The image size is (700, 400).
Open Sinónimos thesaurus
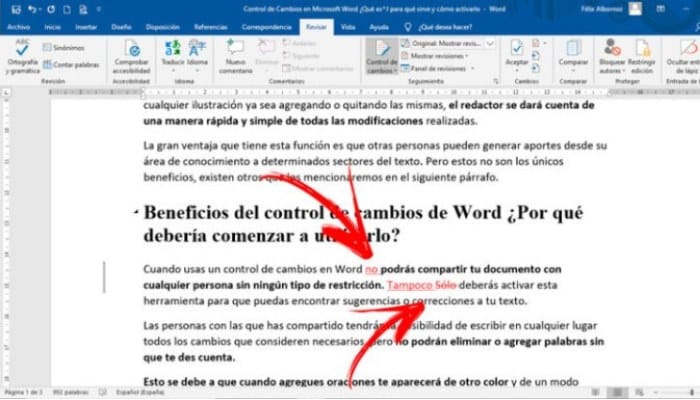(63, 47)
